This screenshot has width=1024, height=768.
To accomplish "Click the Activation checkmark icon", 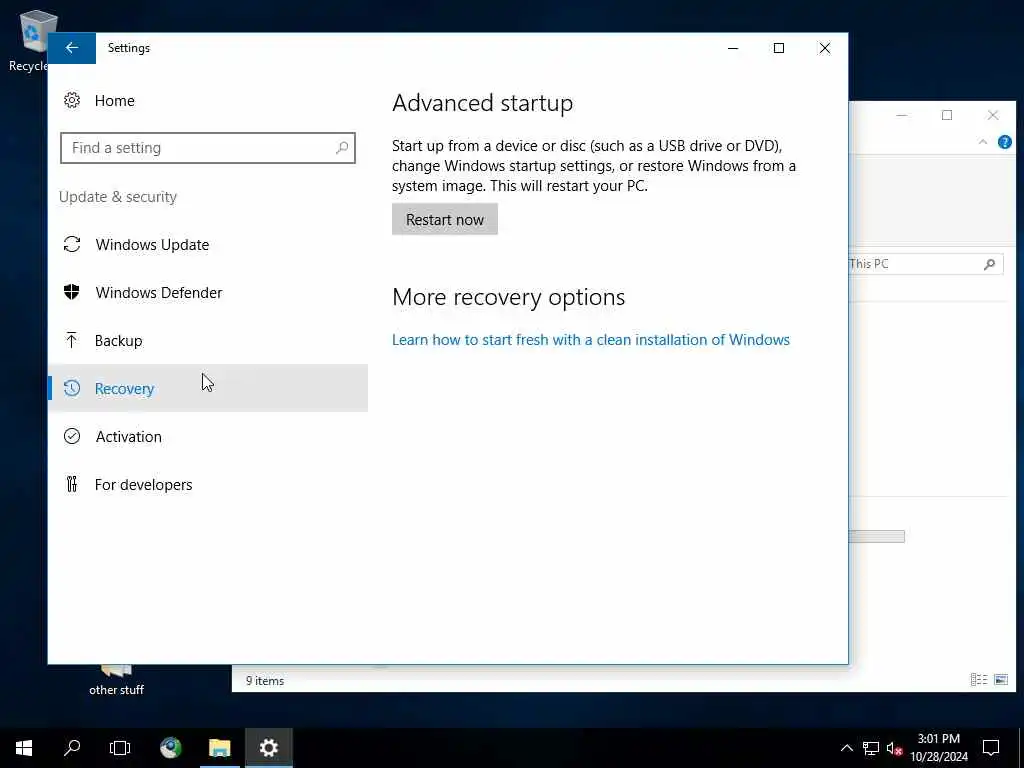I will point(72,436).
